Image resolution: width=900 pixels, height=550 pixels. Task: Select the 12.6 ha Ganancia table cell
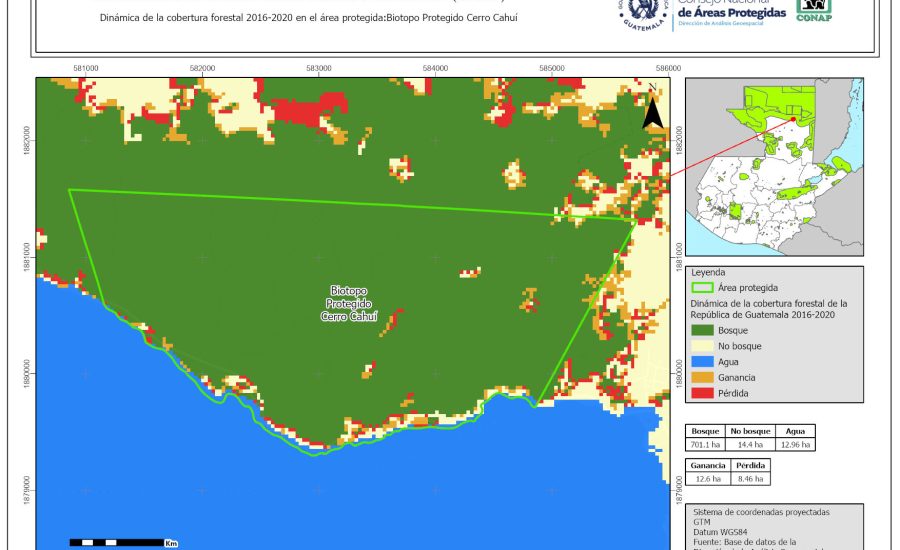(x=706, y=479)
